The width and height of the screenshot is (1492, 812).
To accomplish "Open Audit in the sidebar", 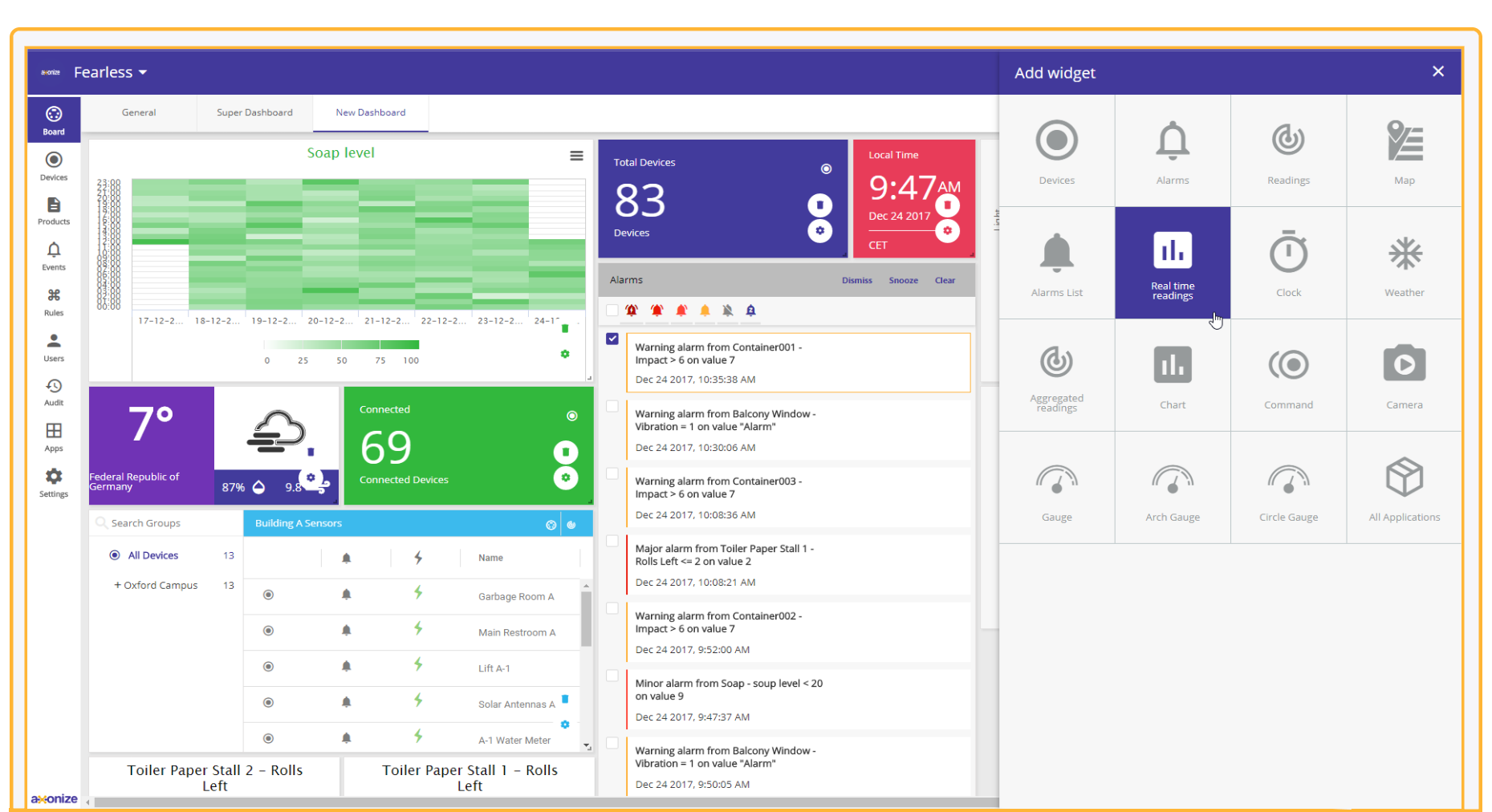I will tap(54, 392).
